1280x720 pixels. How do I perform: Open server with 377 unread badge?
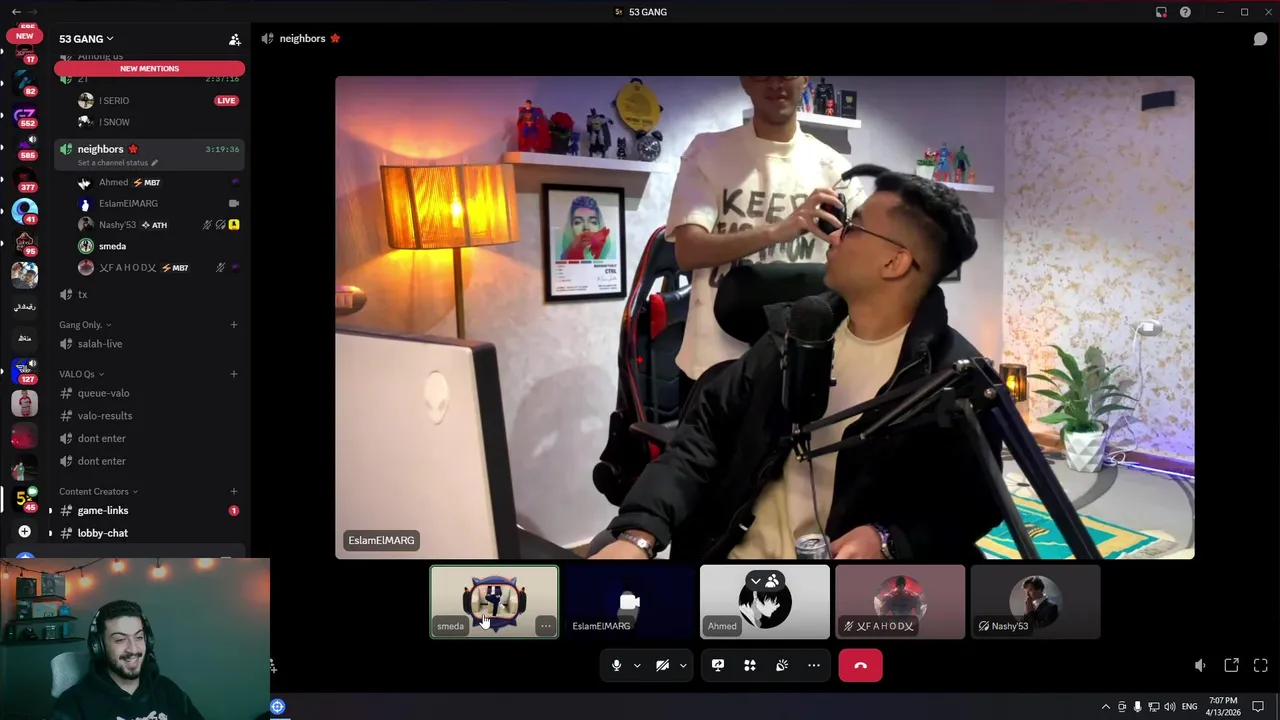(25, 180)
